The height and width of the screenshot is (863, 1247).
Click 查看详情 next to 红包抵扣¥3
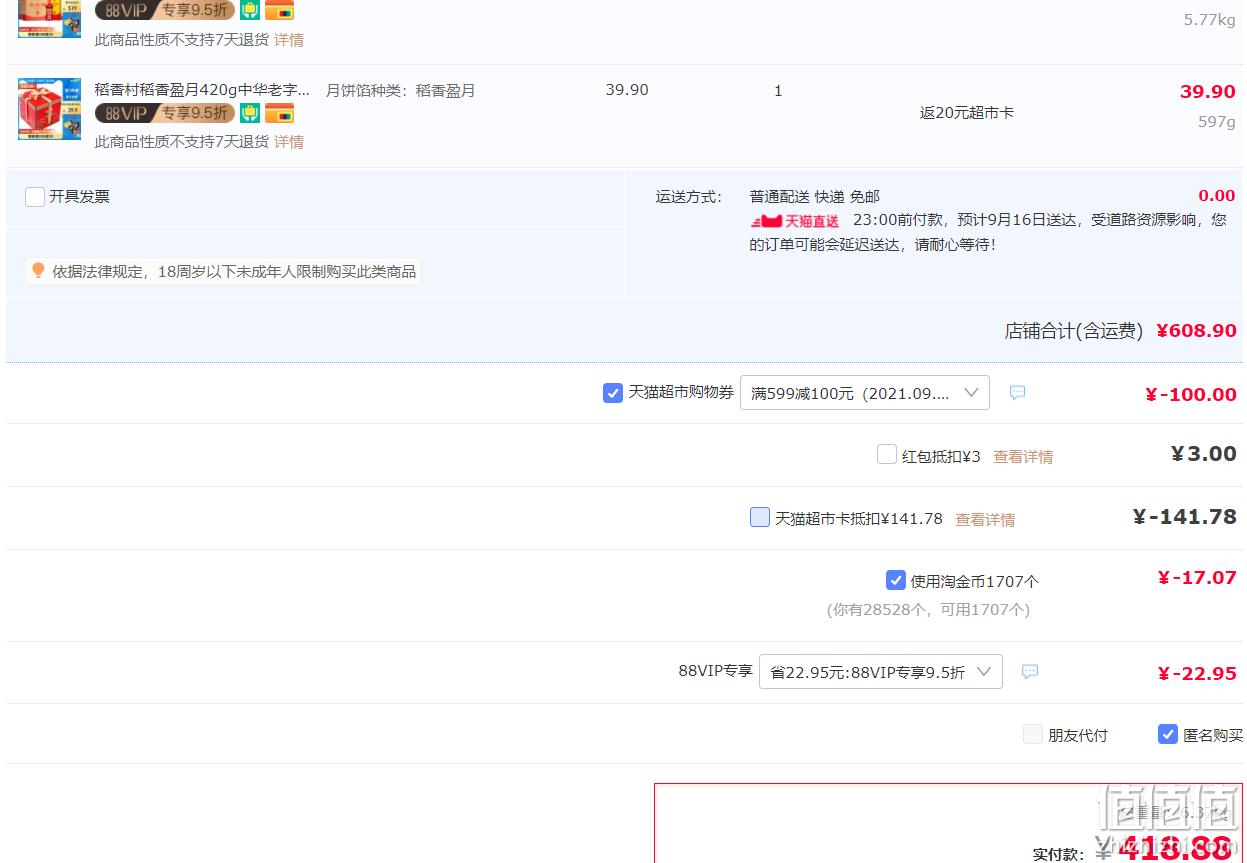[1023, 457]
